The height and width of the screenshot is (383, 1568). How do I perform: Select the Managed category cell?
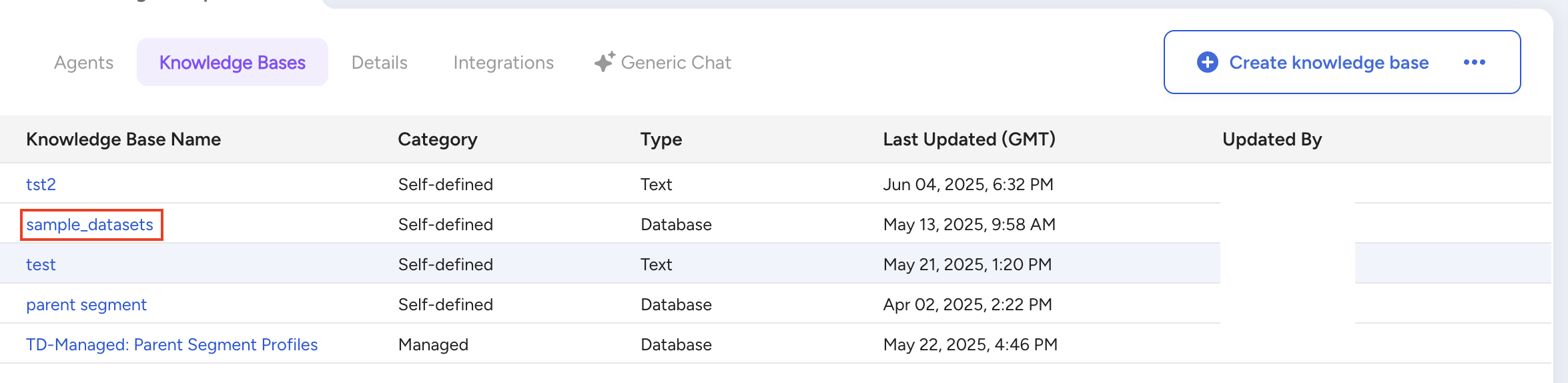(x=433, y=344)
